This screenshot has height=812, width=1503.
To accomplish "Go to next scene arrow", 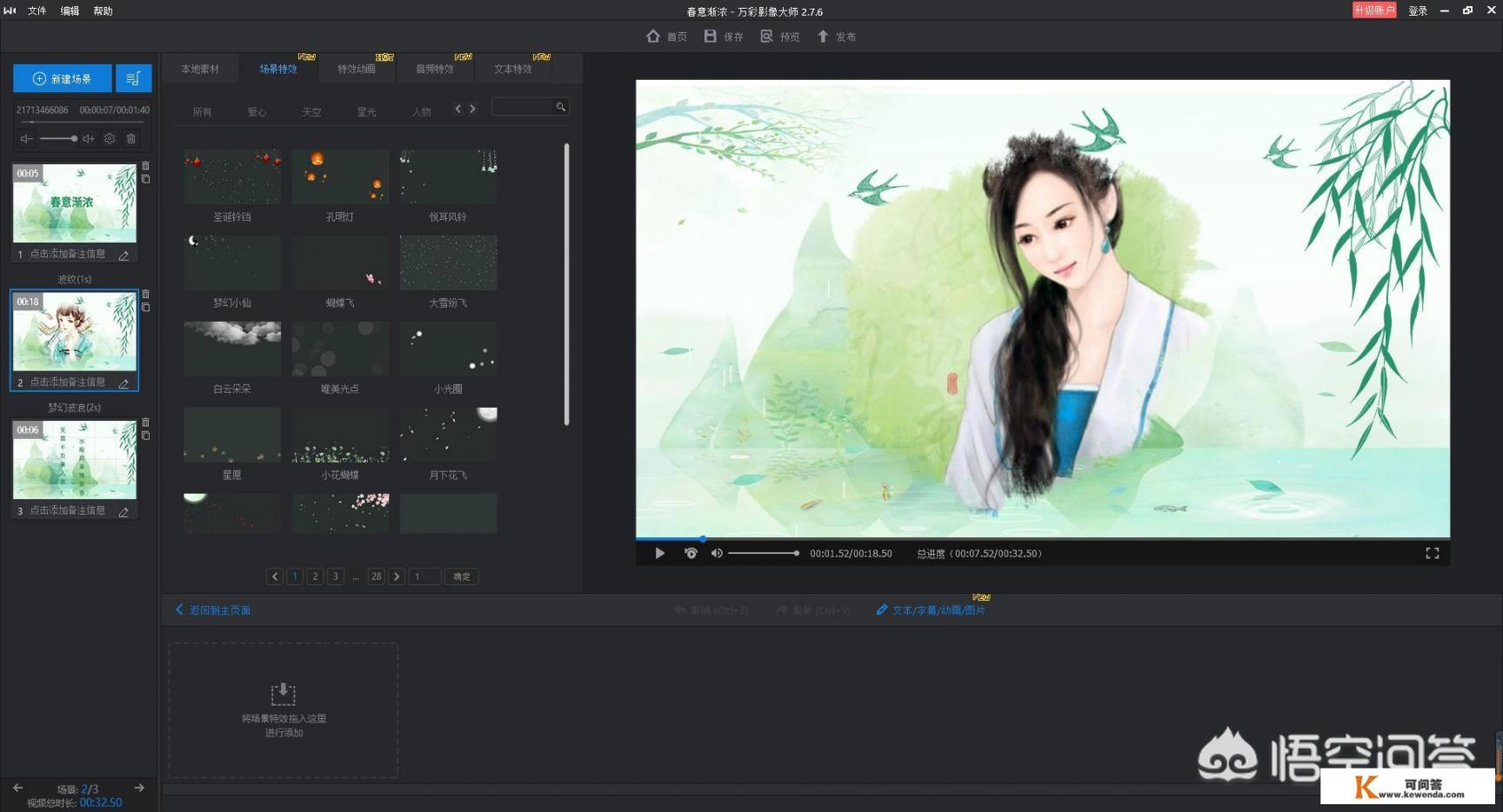I will pos(139,788).
